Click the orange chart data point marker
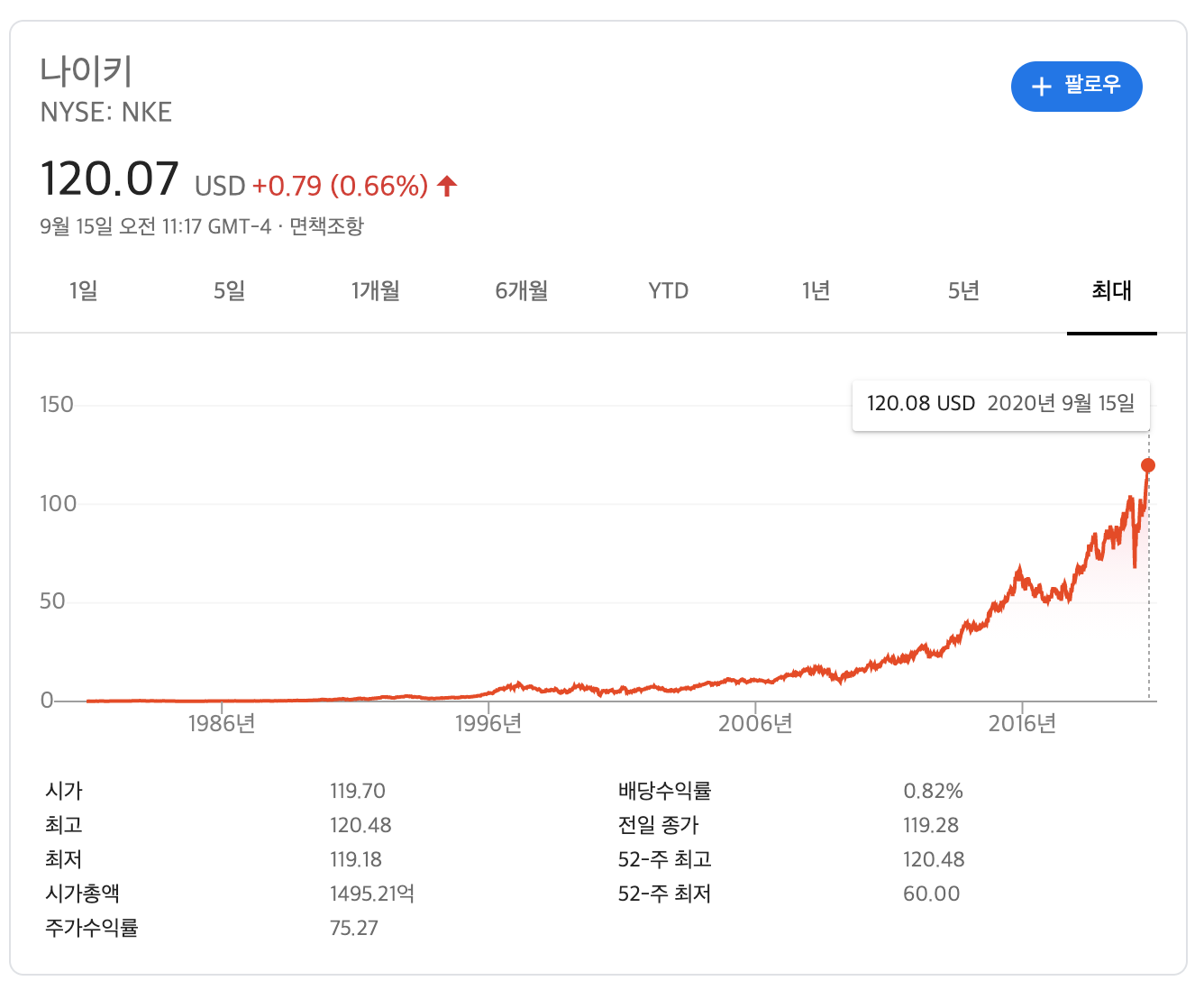Image resolution: width=1204 pixels, height=990 pixels. (x=1148, y=465)
